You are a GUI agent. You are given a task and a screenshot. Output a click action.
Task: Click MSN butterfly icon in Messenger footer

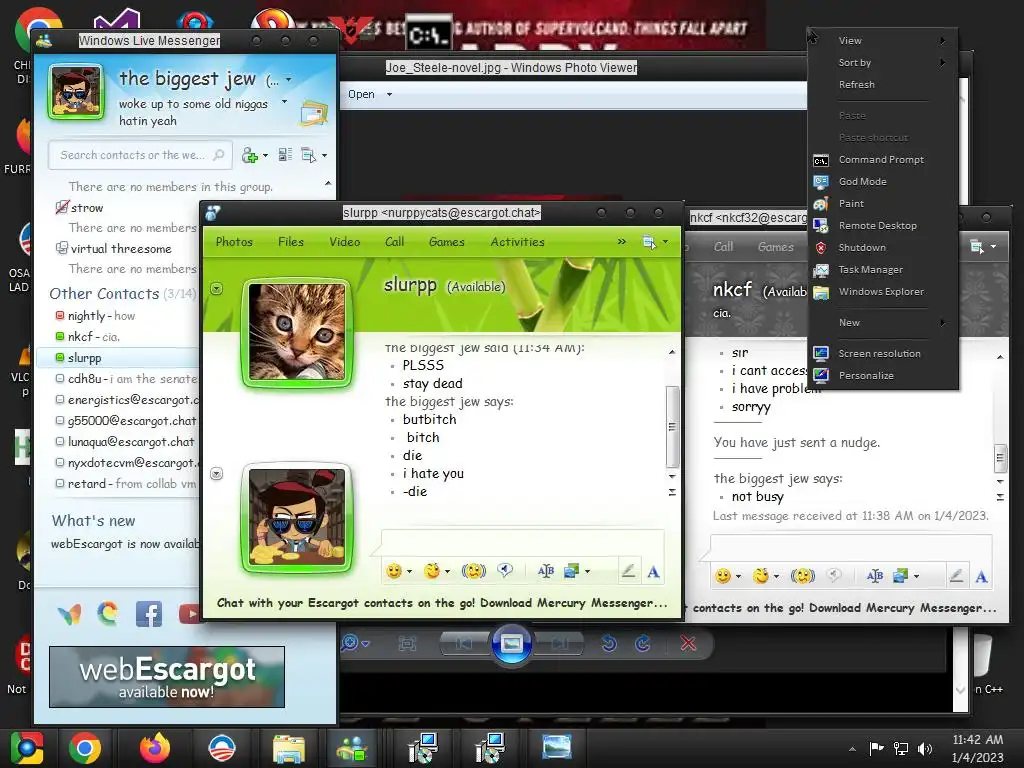pyautogui.click(x=70, y=614)
